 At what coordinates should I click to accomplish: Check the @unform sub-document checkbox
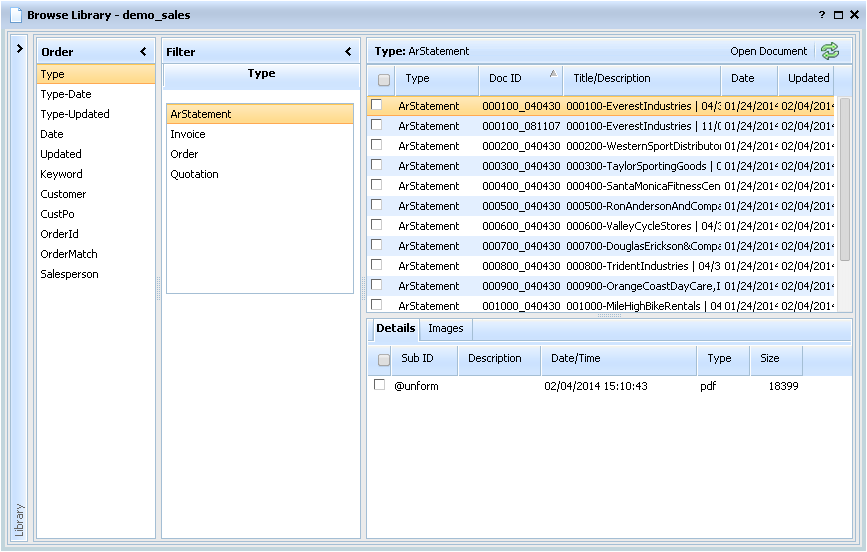[379, 385]
